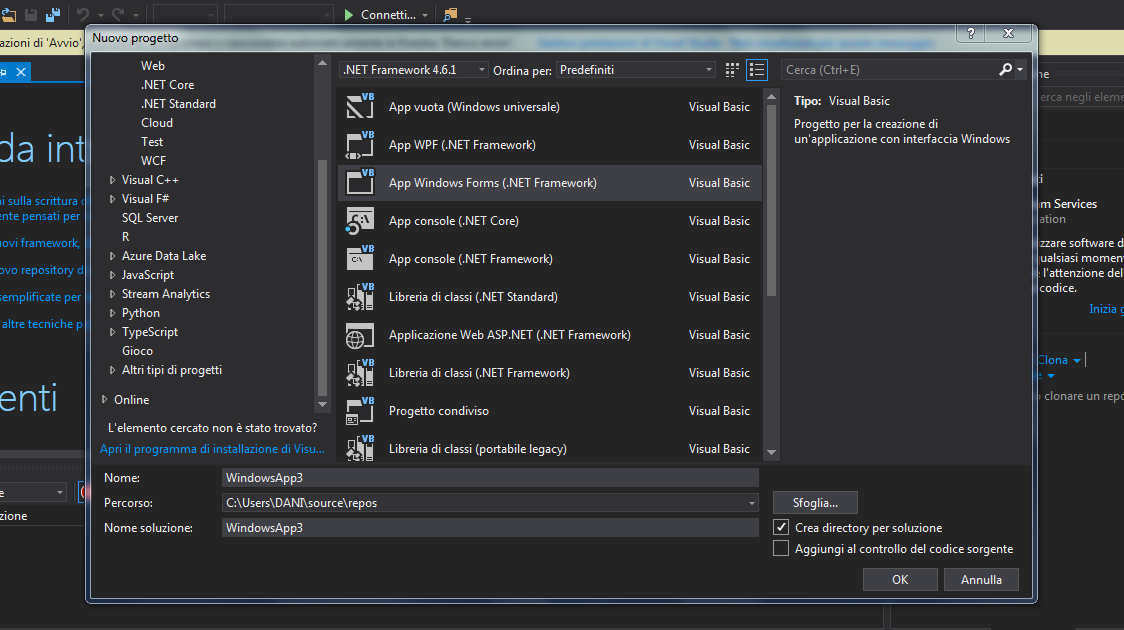Image resolution: width=1124 pixels, height=630 pixels.
Task: Select the .NET Standard category
Action: click(x=178, y=103)
